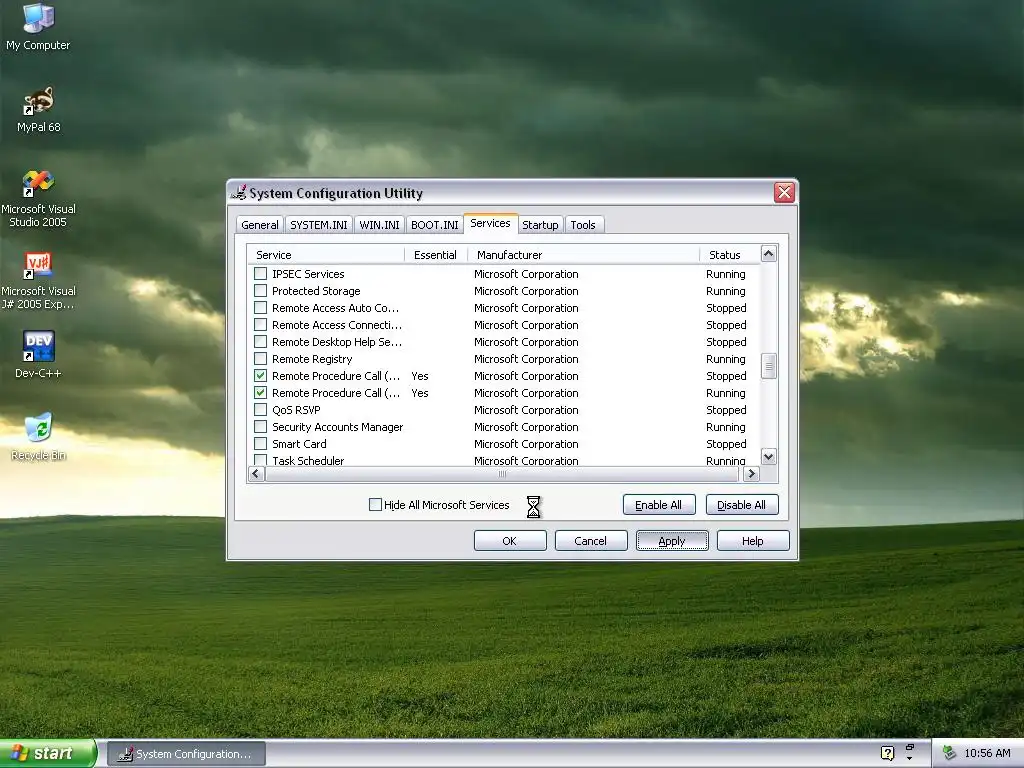Click the System Configuration Utility title icon
Screen dimensions: 1024x768
239,193
